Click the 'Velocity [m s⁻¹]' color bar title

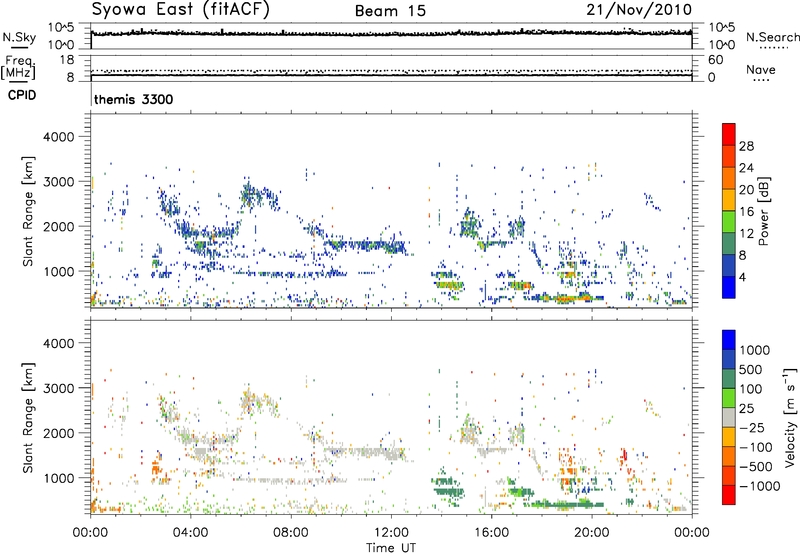pos(790,417)
